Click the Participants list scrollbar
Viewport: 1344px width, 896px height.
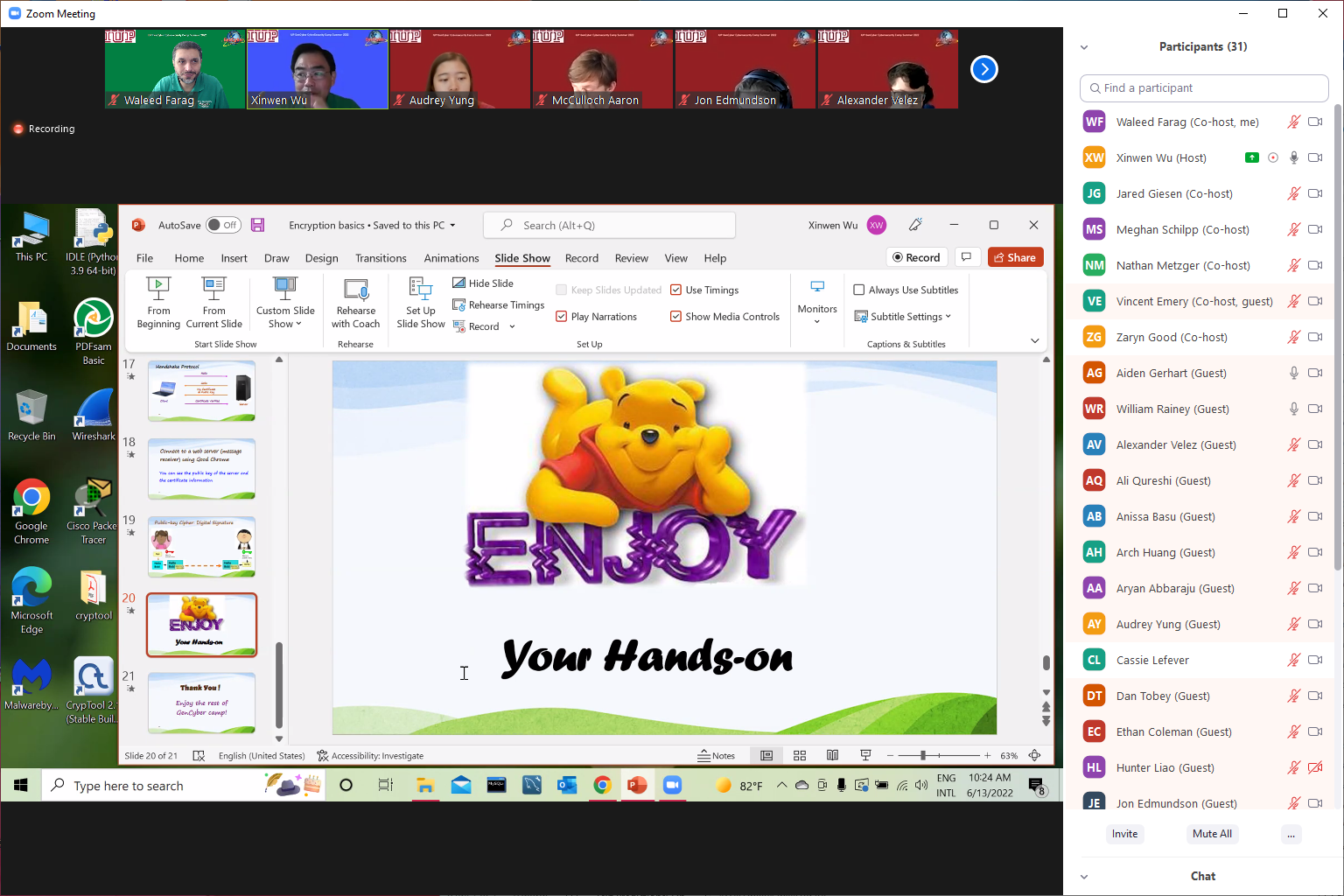point(1337,337)
